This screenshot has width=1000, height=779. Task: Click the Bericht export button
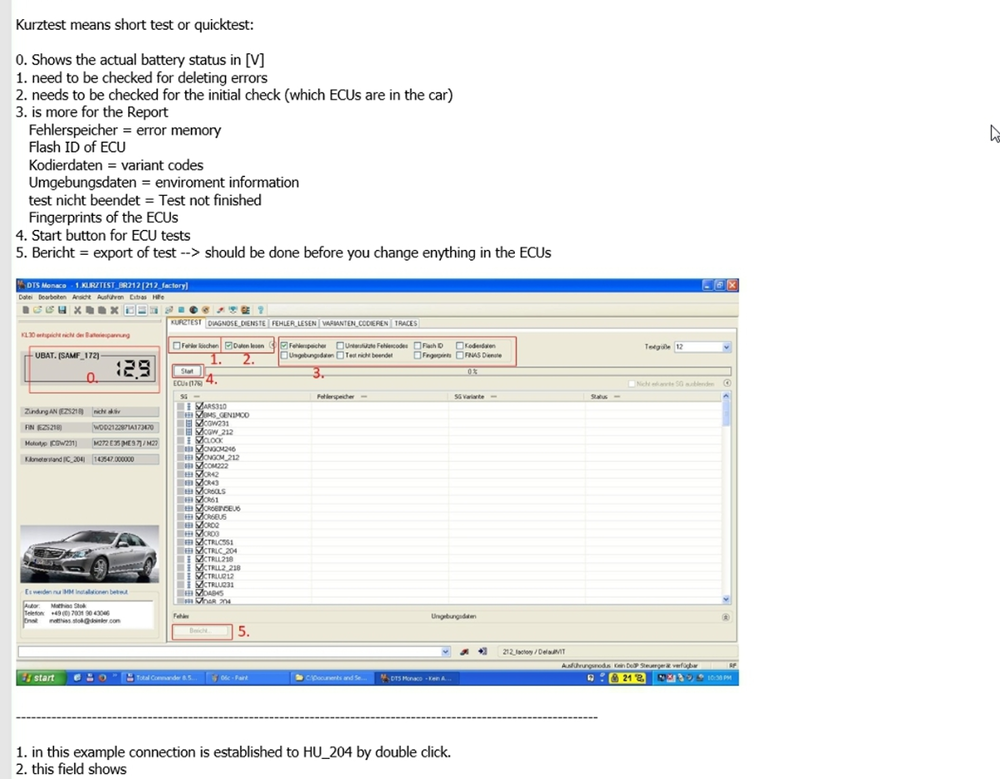point(201,631)
